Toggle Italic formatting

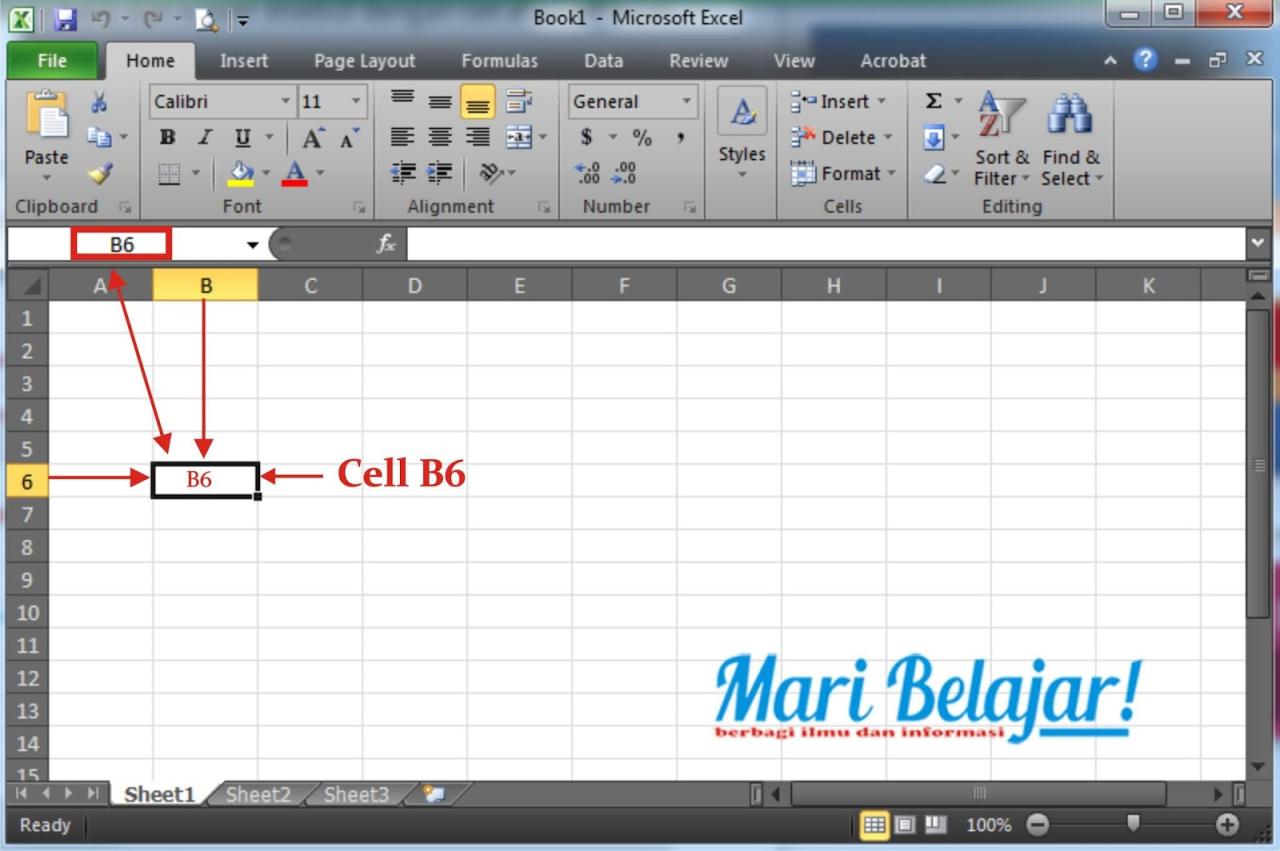click(x=204, y=138)
